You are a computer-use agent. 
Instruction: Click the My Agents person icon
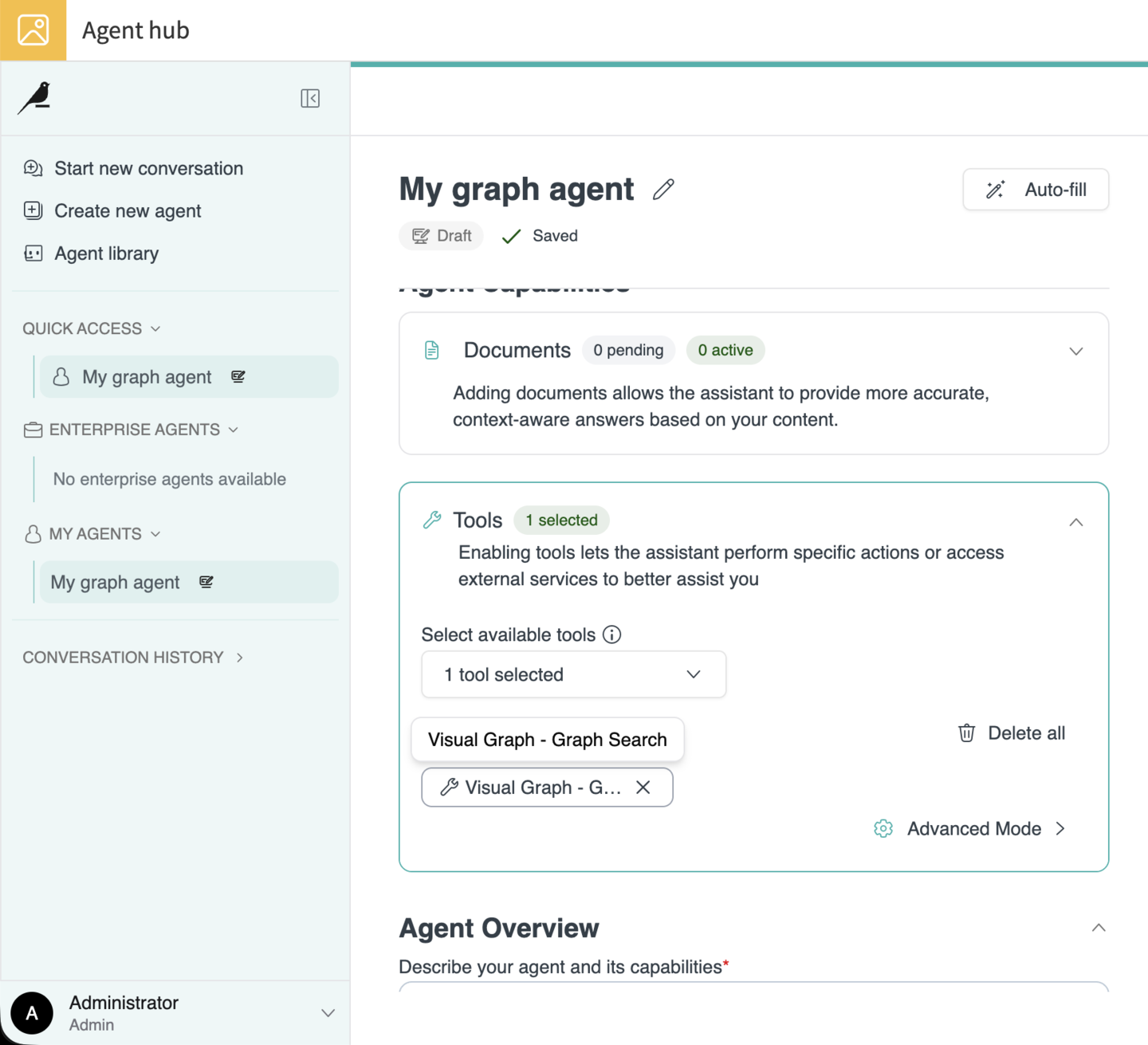[x=33, y=534]
